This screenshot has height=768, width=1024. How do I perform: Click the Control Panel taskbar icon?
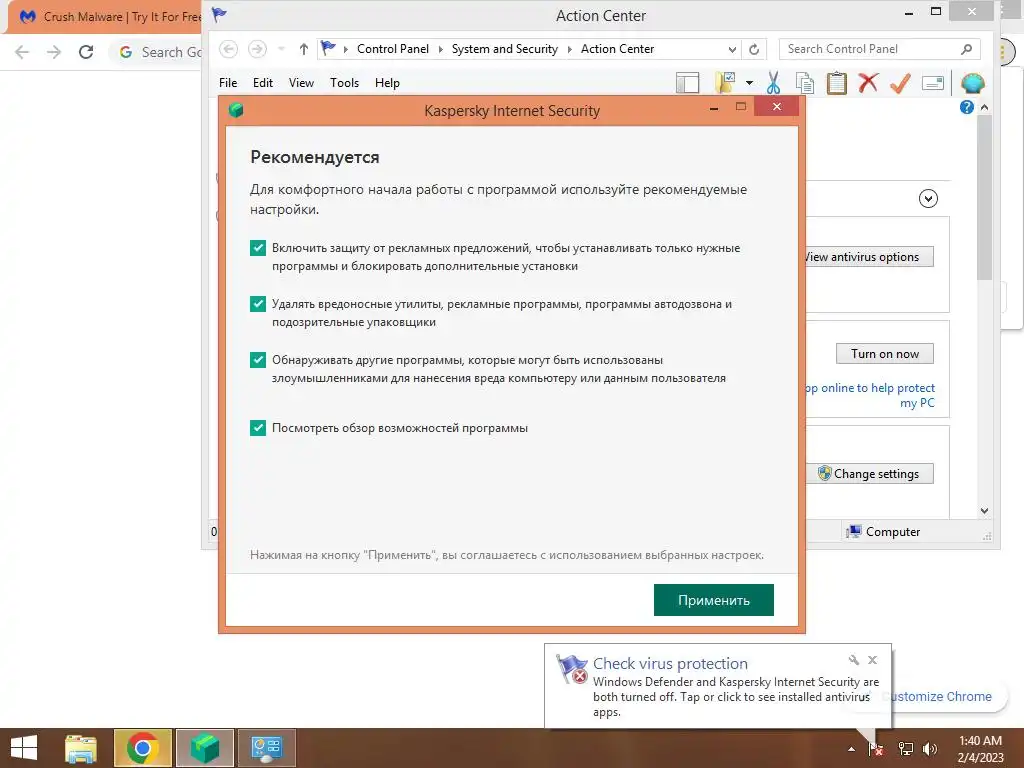pyautogui.click(x=266, y=748)
